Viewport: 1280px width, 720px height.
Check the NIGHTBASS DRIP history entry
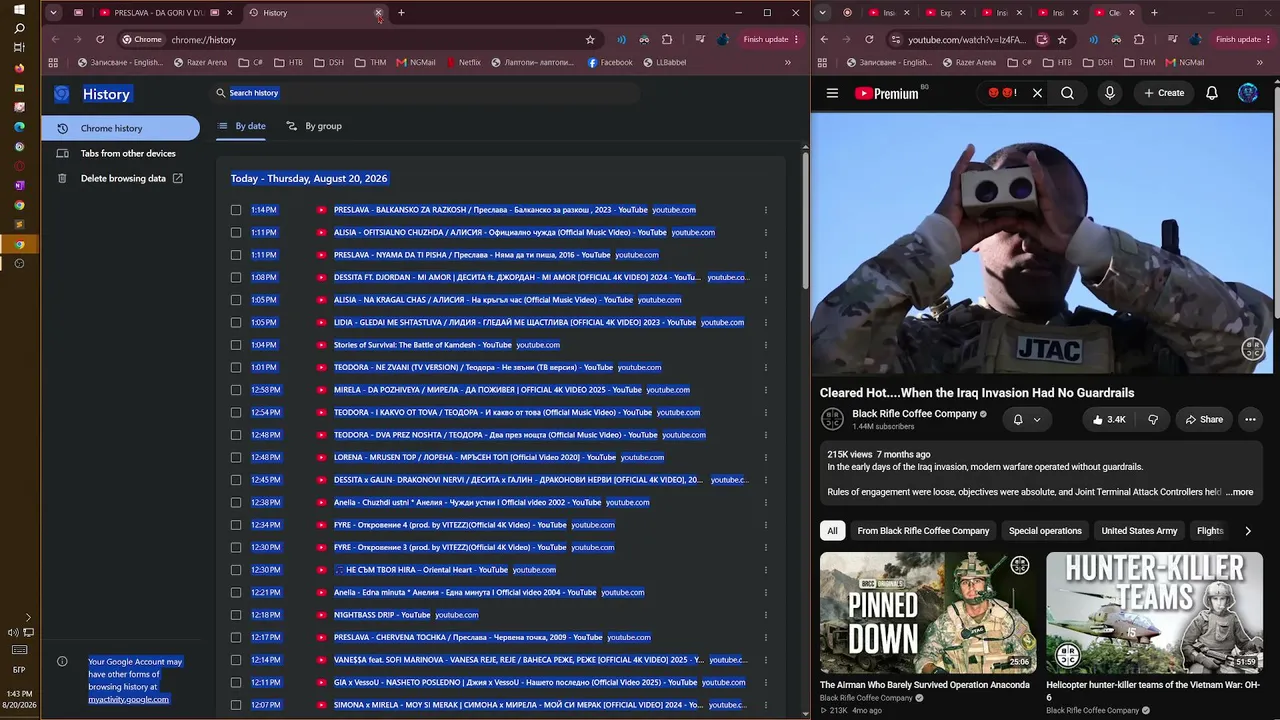[236, 615]
